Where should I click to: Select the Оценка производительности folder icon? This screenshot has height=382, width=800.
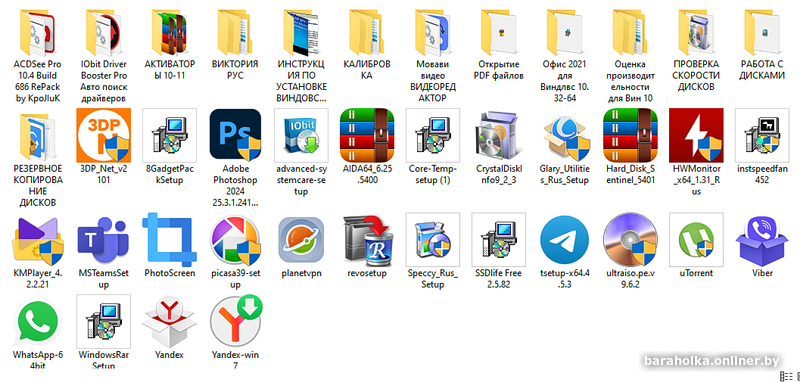click(x=630, y=32)
